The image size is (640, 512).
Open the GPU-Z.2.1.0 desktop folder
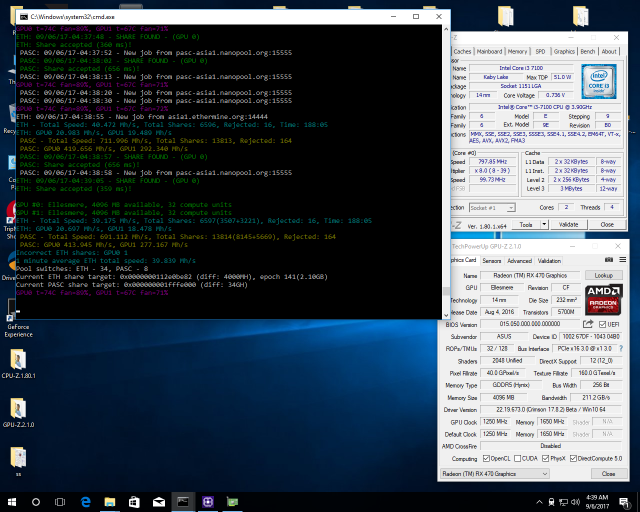click(17, 410)
